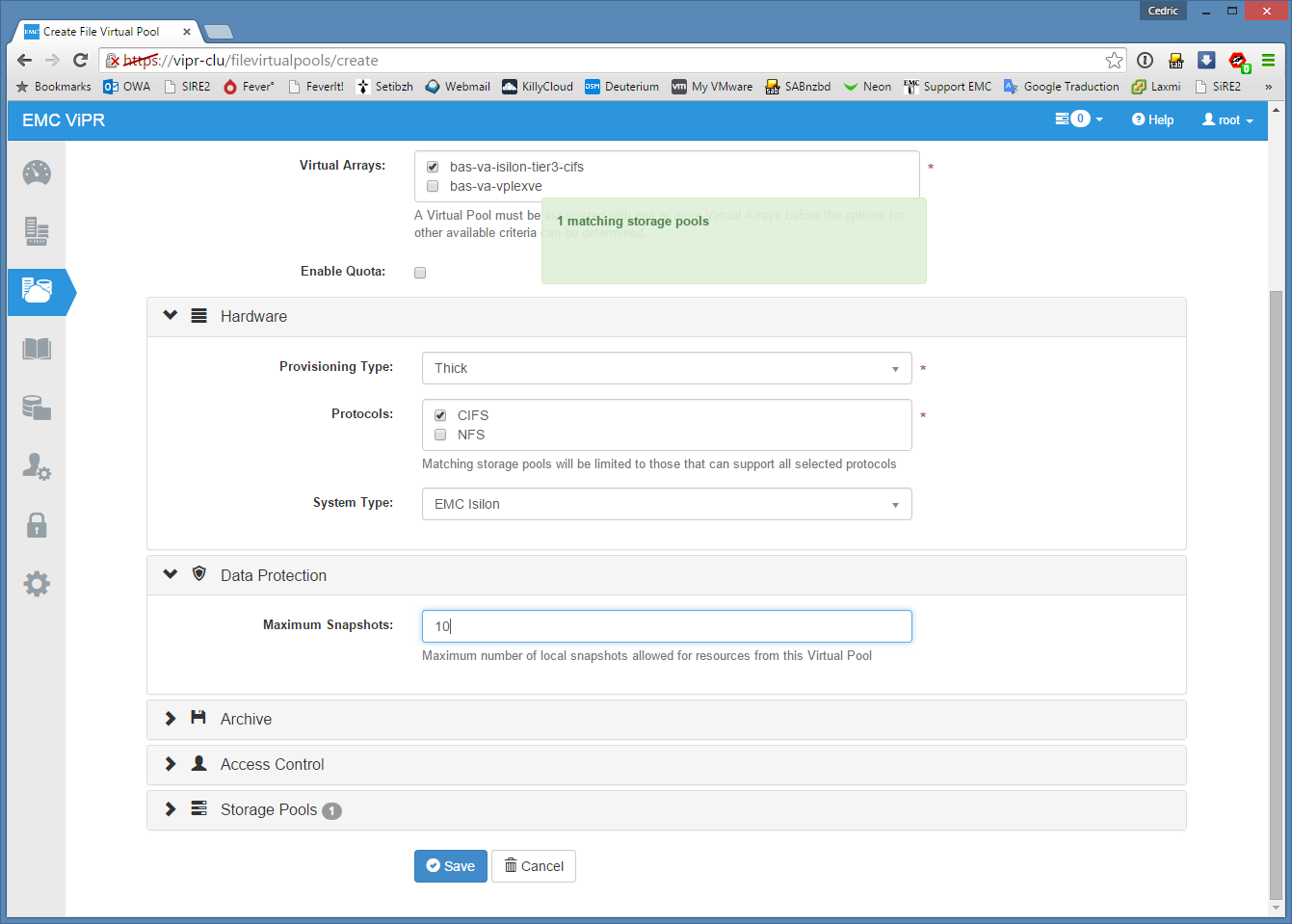
Task: Collapse the Hardware section chevron
Action: pos(171,315)
